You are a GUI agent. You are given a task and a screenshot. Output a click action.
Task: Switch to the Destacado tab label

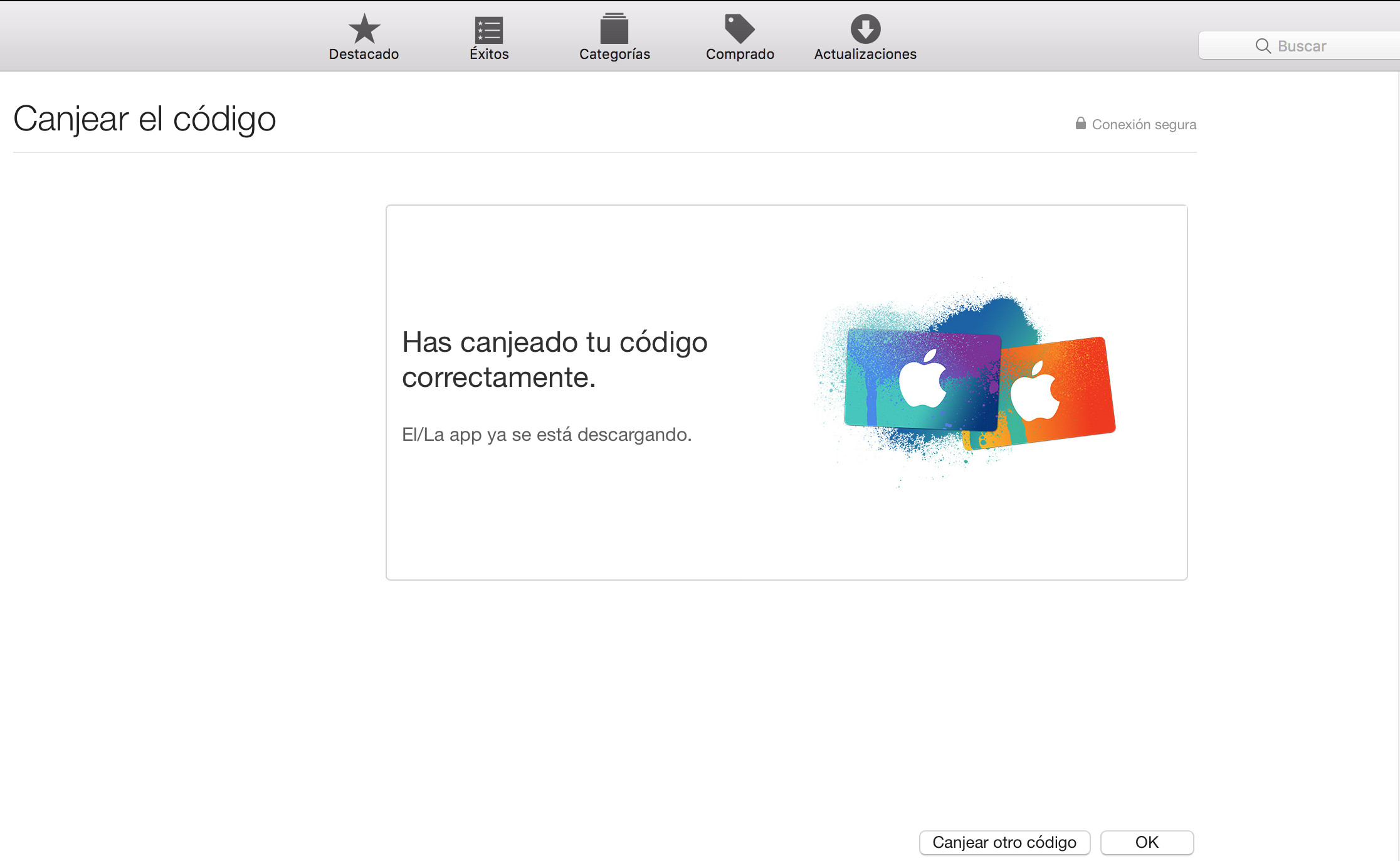click(x=364, y=55)
